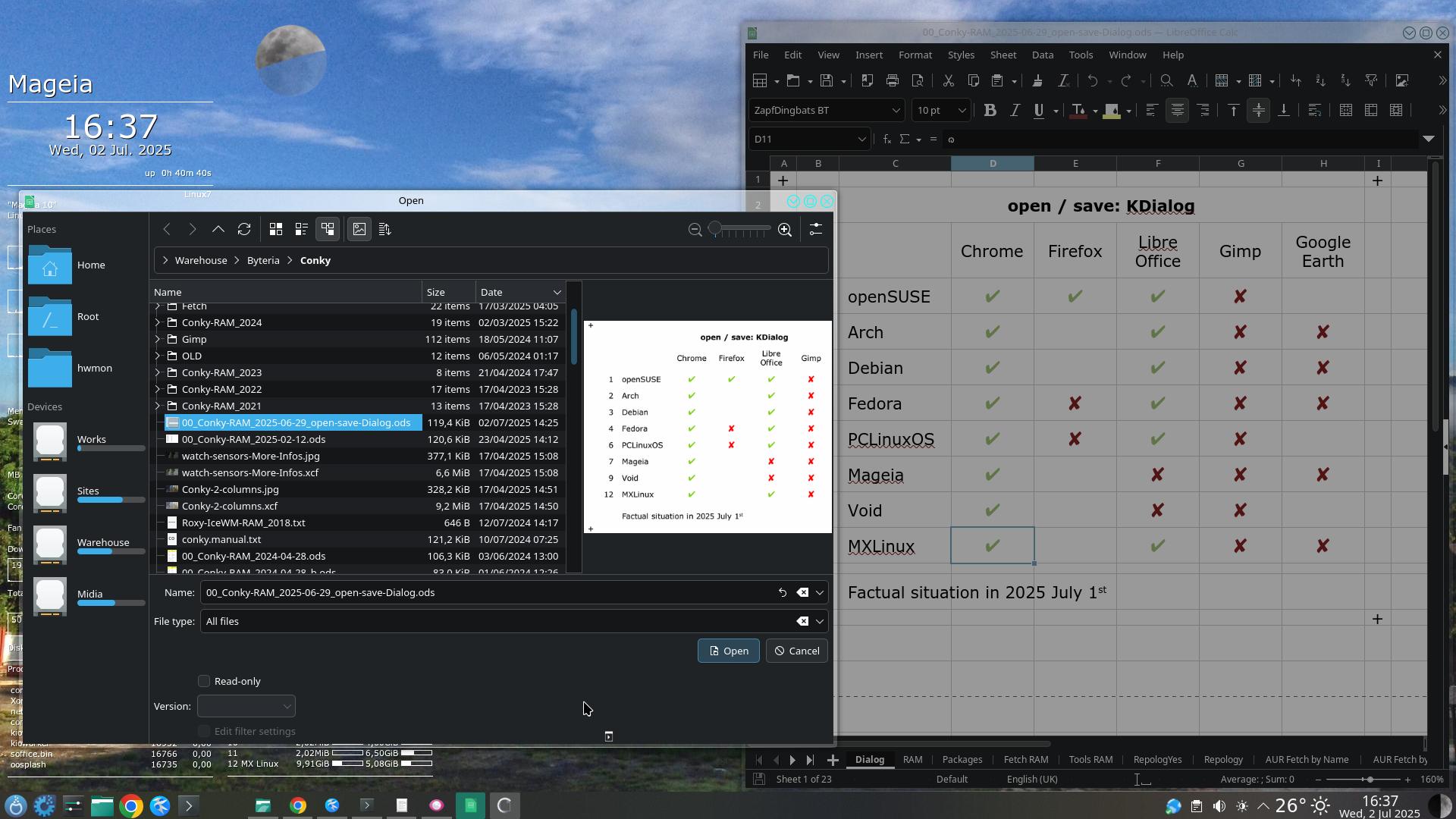Viewport: 1456px width, 819px height.
Task: Open the Version dropdown
Action: (246, 707)
